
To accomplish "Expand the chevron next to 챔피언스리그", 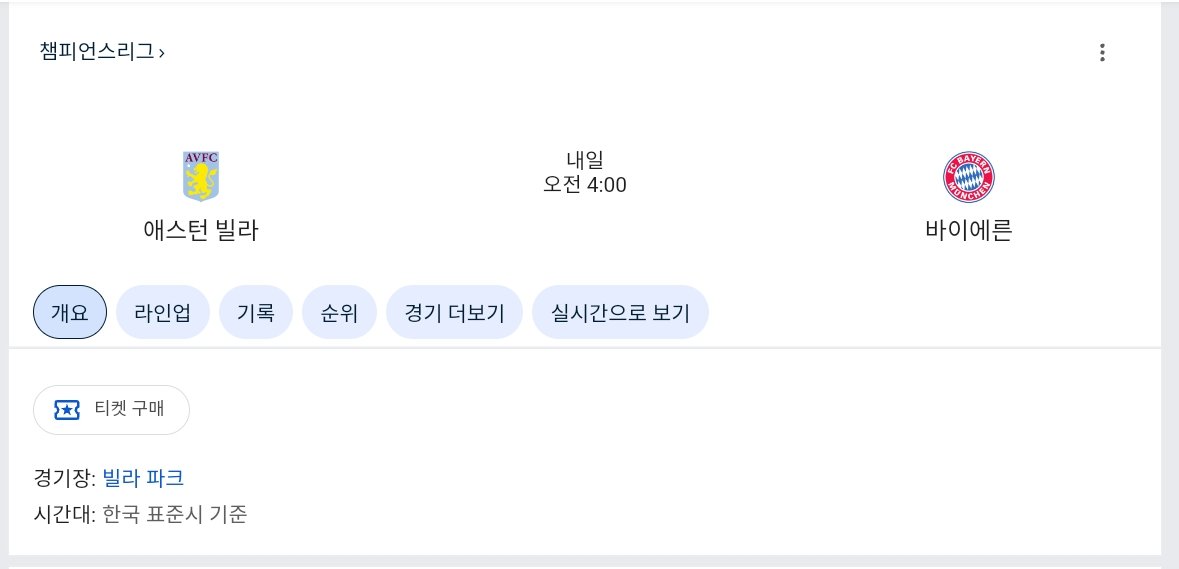I will pyautogui.click(x=162, y=52).
